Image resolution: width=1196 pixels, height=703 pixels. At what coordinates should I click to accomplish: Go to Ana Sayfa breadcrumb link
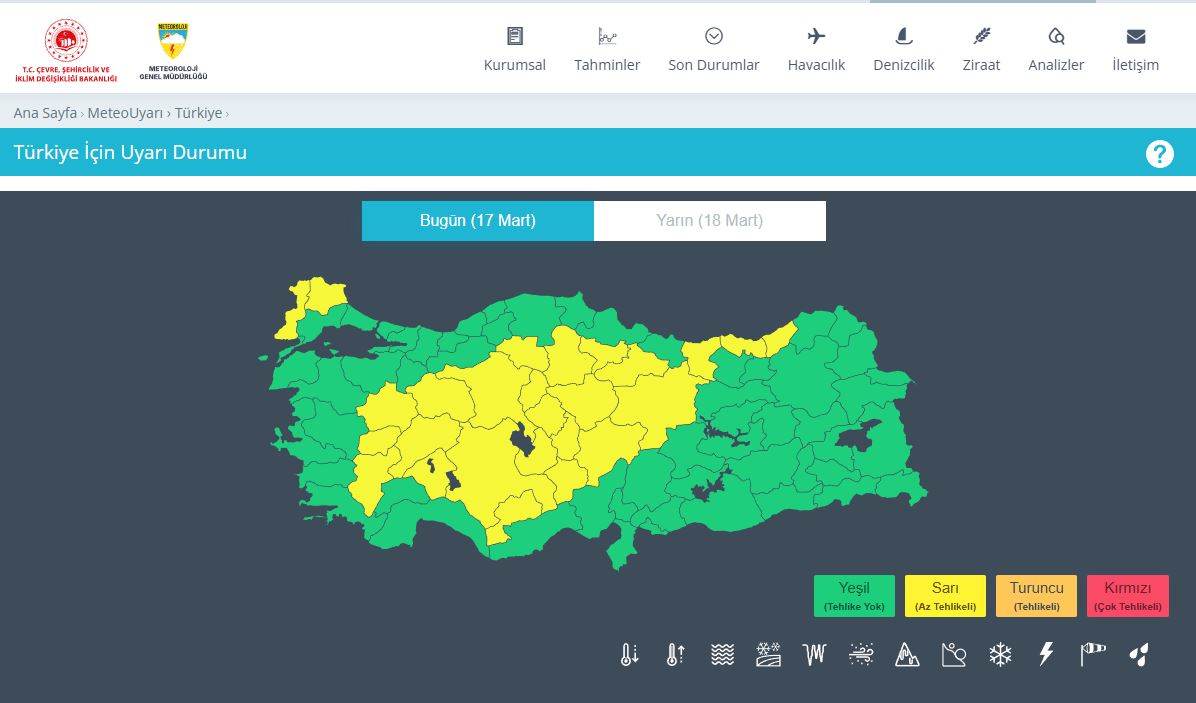pyautogui.click(x=45, y=113)
